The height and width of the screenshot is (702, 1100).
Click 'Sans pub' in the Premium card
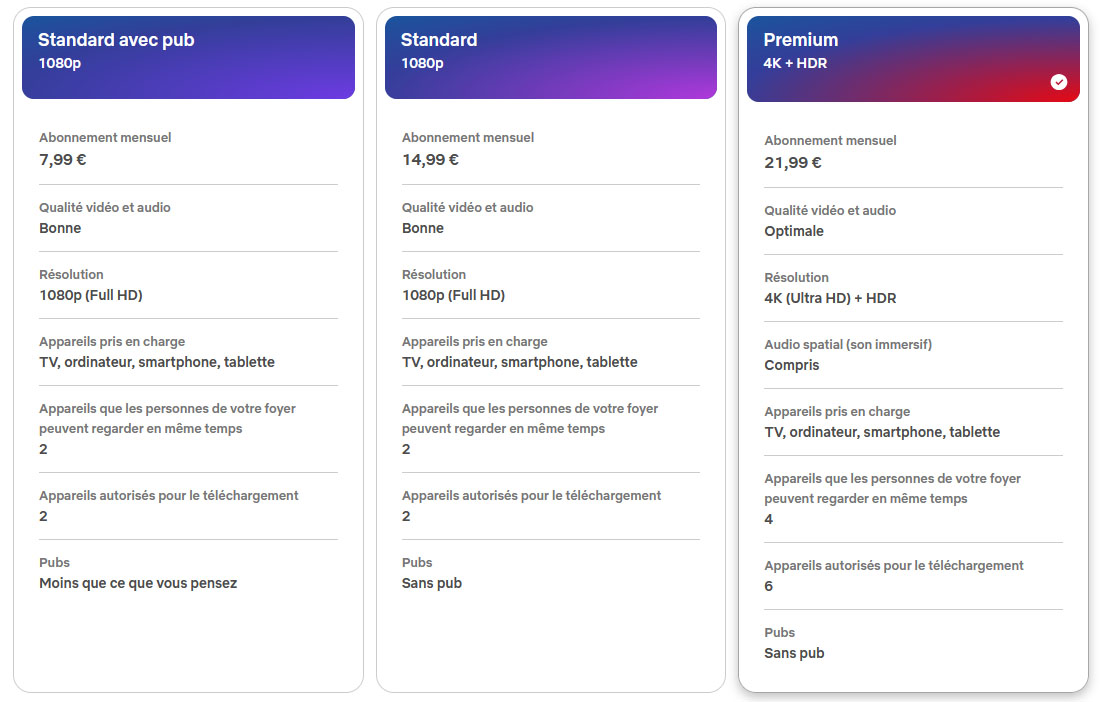pyautogui.click(x=794, y=654)
